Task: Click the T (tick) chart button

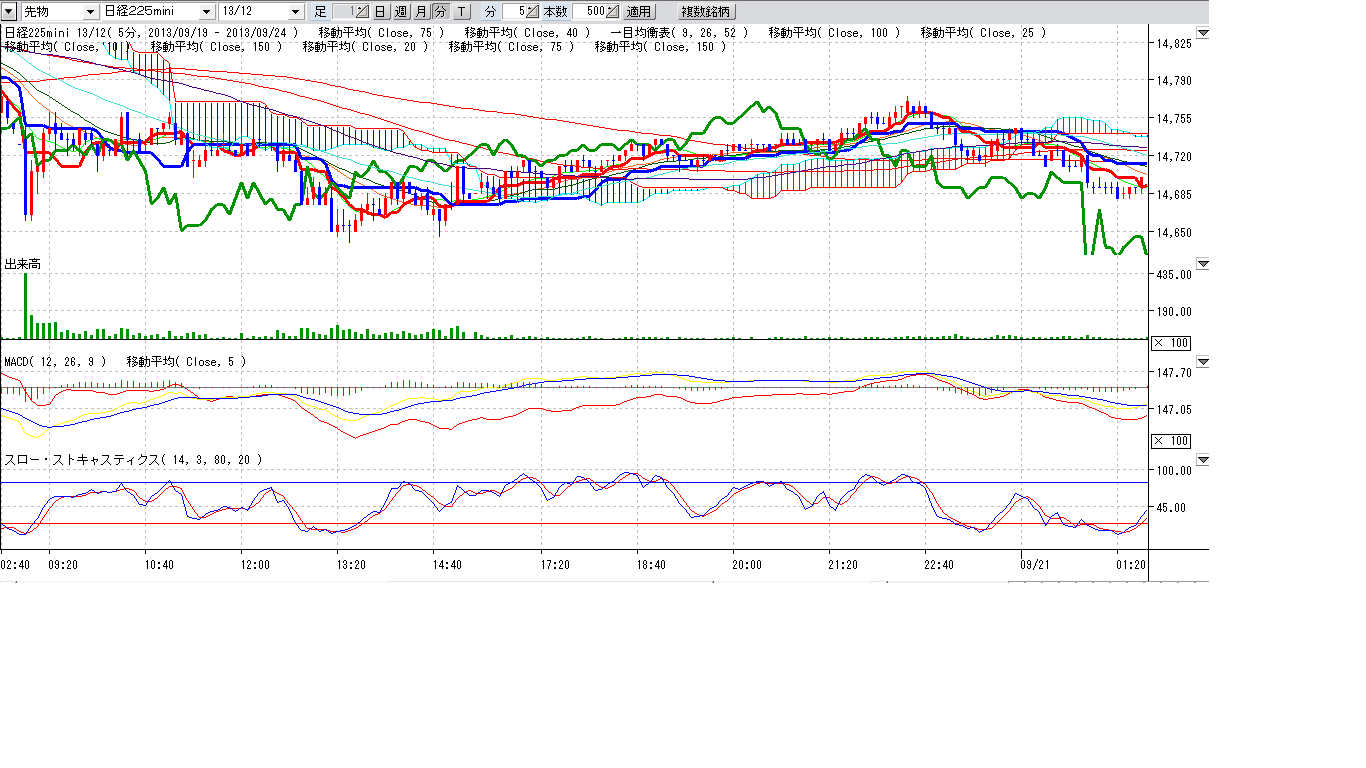Action: click(461, 12)
